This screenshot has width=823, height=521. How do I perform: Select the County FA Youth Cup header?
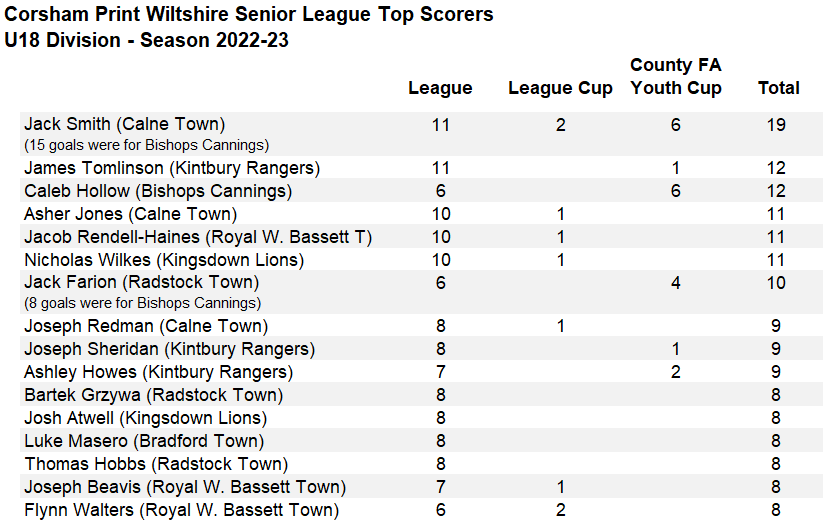(676, 76)
